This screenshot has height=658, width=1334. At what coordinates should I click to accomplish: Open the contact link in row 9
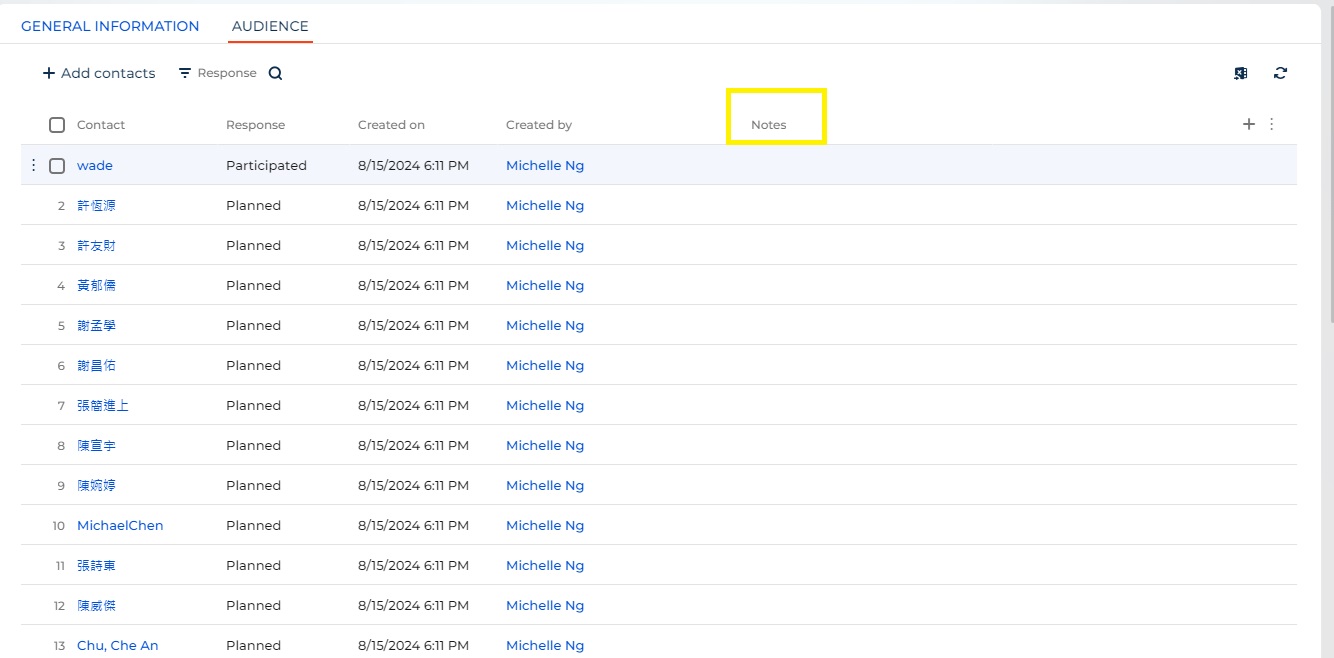(96, 485)
